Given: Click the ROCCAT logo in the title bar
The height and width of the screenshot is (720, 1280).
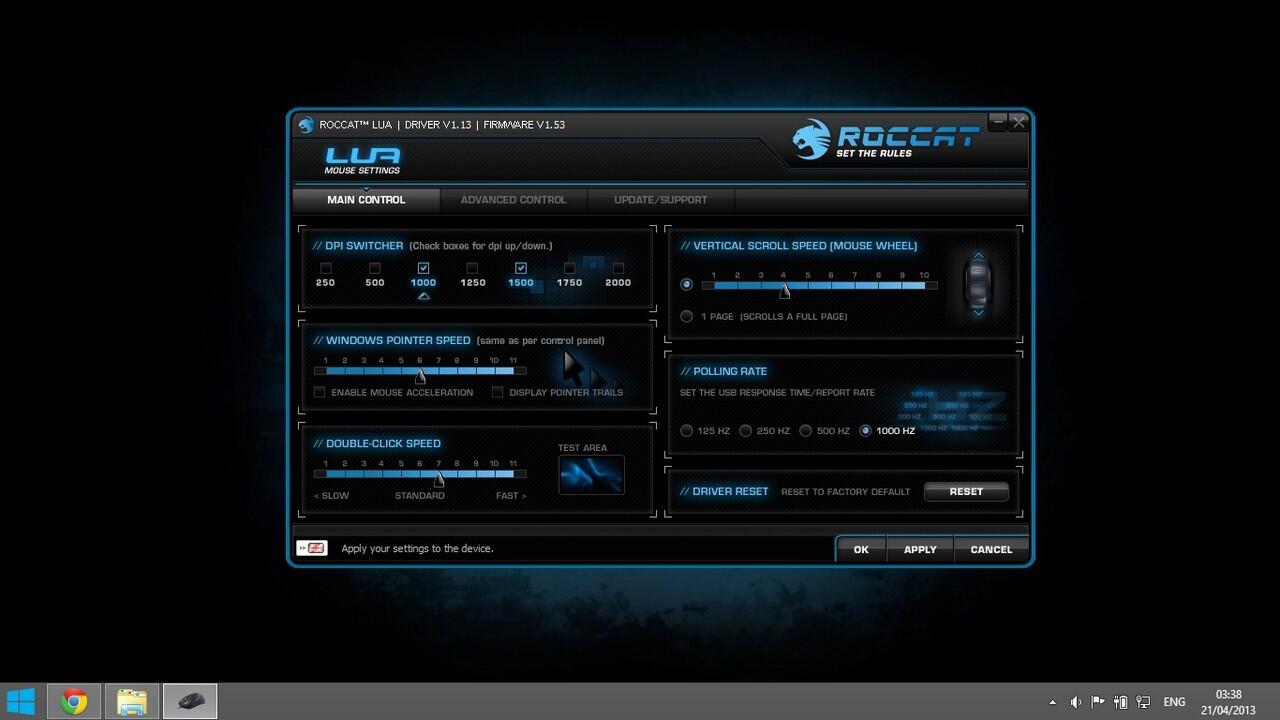Looking at the screenshot, I should pyautogui.click(x=306, y=125).
